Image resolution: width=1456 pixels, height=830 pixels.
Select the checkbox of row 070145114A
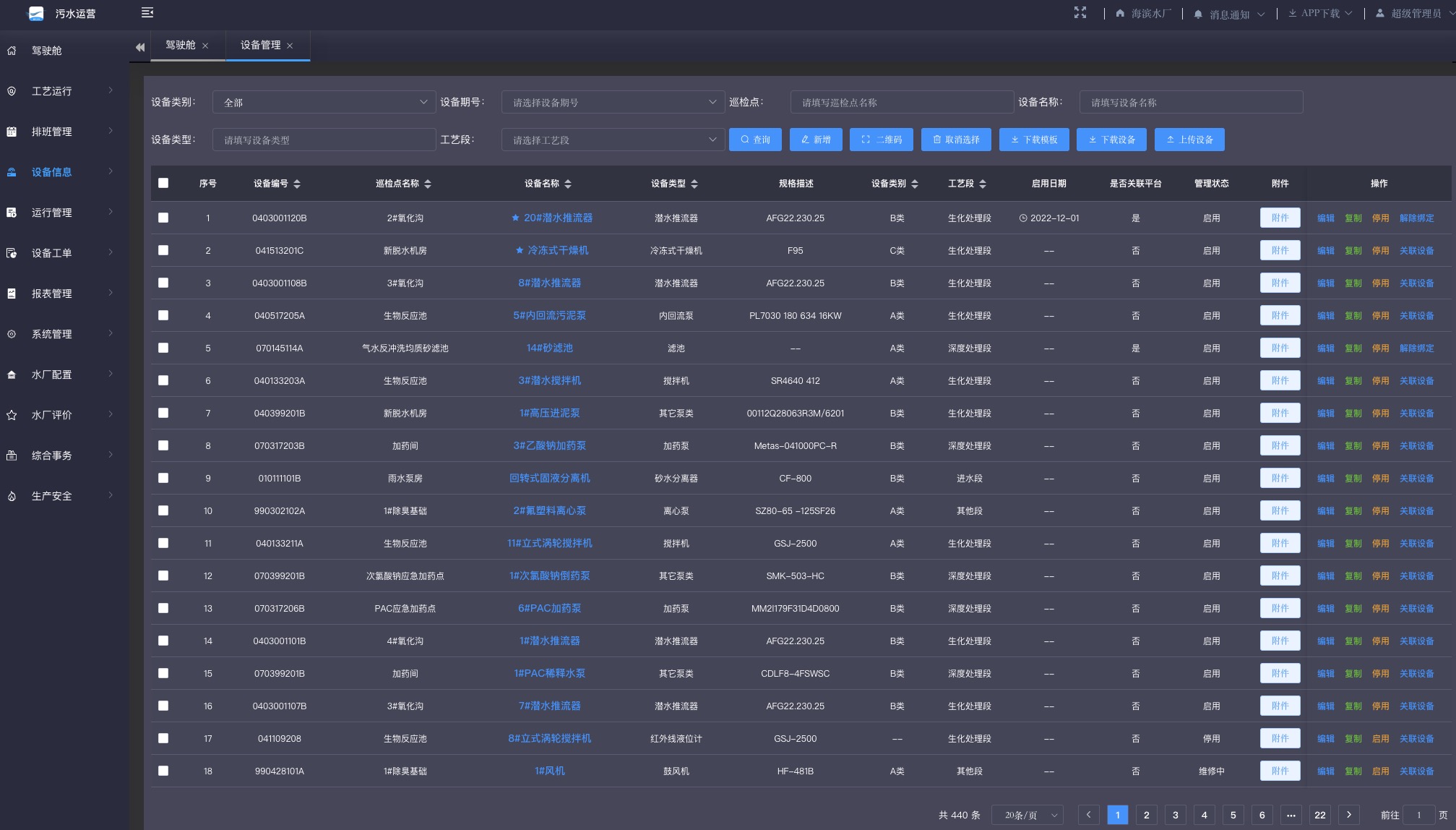coord(163,348)
